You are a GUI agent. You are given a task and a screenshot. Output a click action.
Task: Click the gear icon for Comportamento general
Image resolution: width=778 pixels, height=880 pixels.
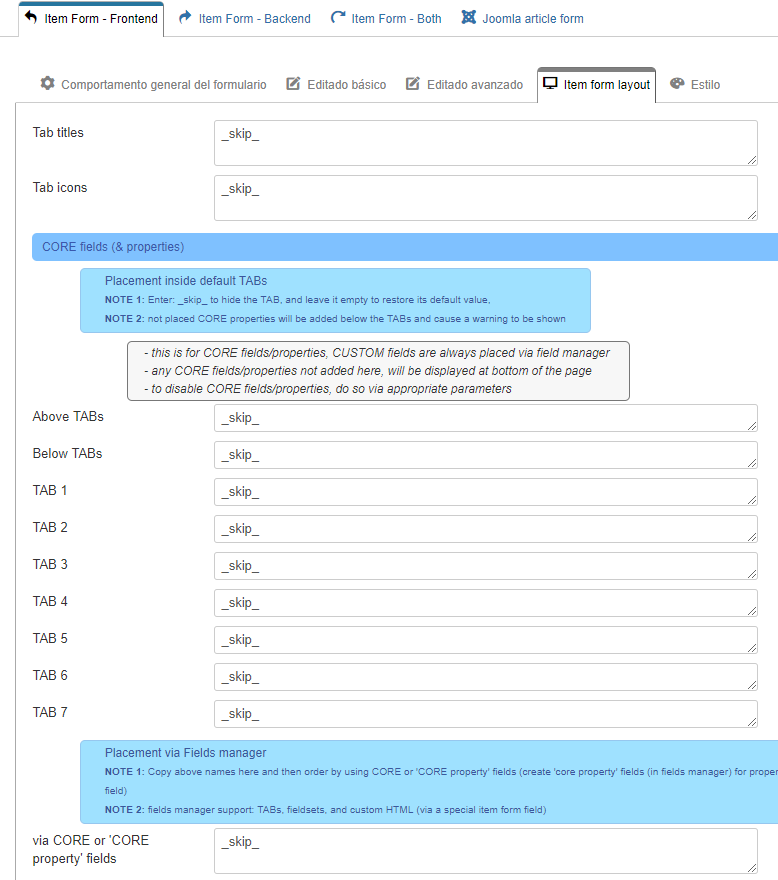[x=47, y=84]
